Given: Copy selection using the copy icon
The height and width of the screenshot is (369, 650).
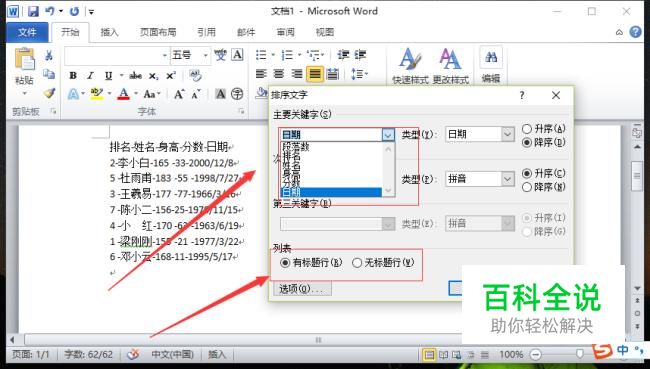Looking at the screenshot, I should (x=49, y=74).
